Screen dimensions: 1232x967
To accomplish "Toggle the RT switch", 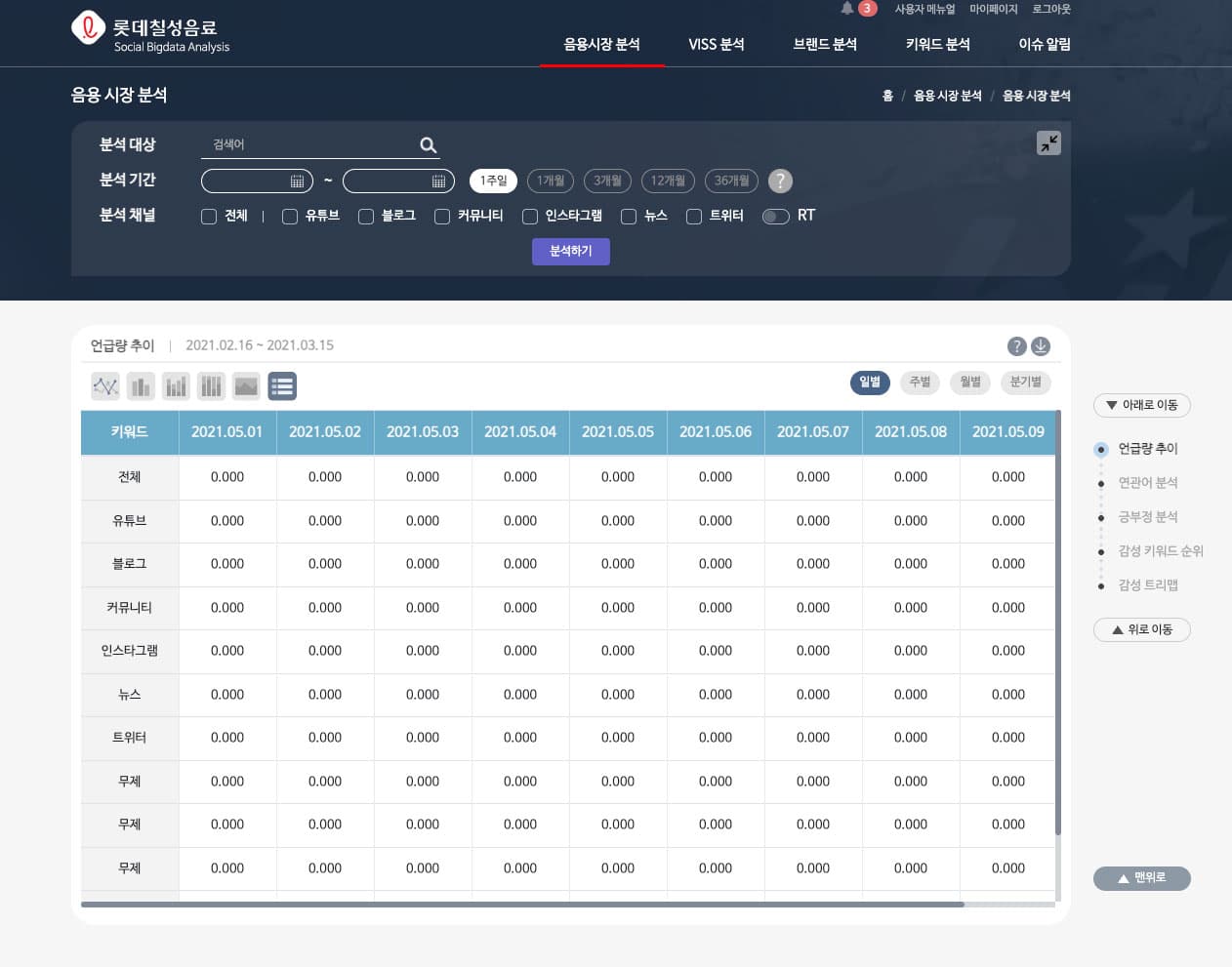I will (776, 217).
